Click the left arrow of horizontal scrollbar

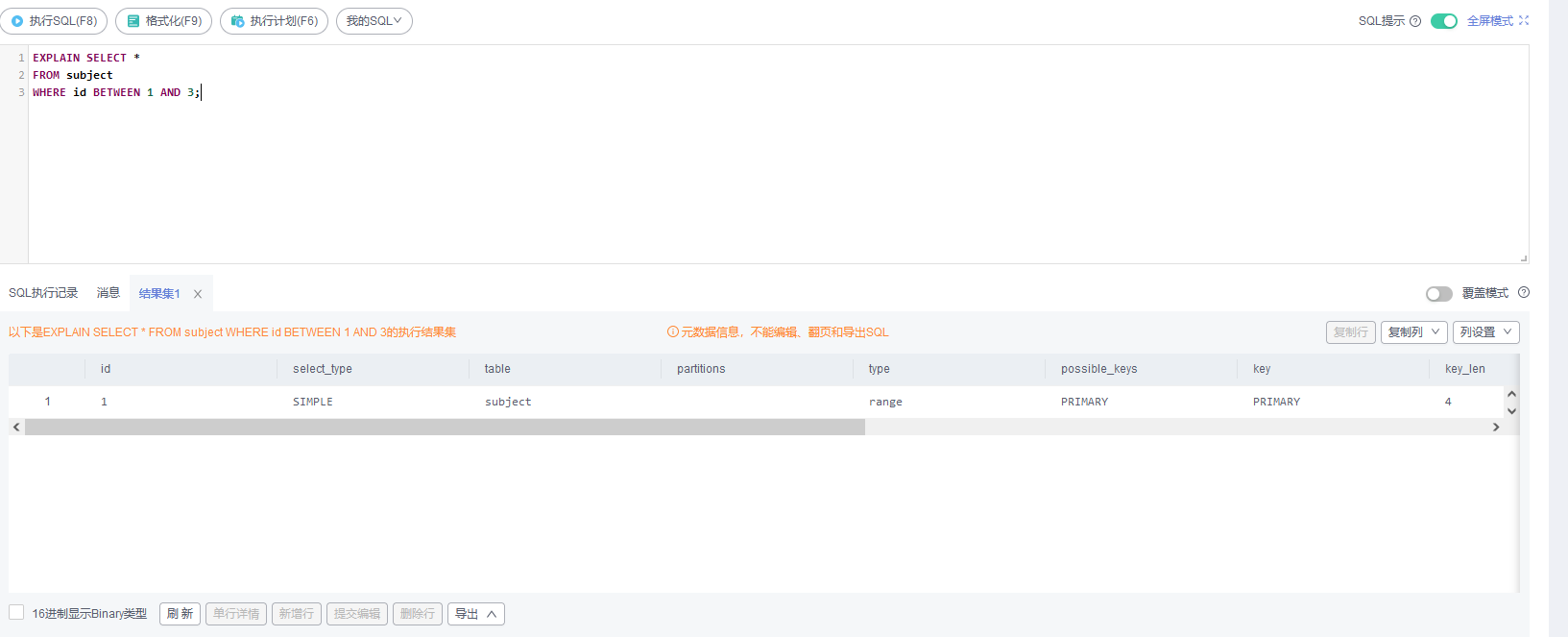pyautogui.click(x=16, y=428)
